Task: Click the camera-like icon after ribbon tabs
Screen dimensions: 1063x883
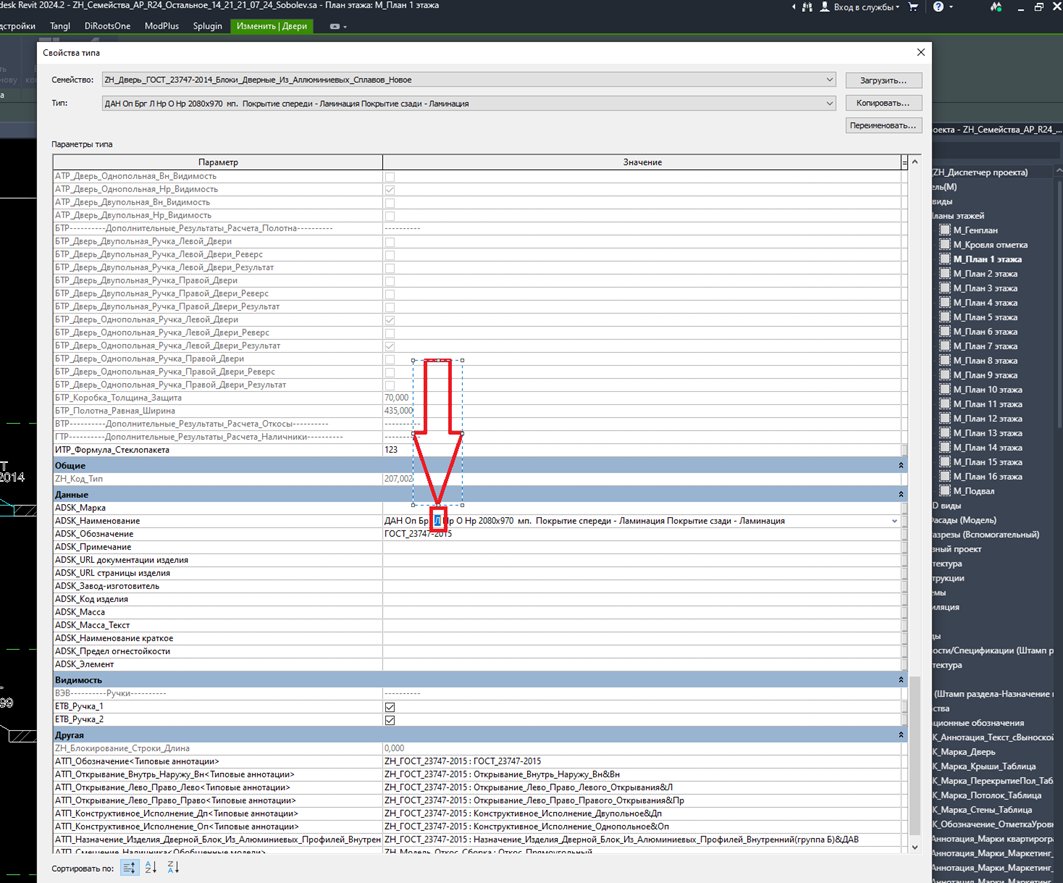Action: 334,26
